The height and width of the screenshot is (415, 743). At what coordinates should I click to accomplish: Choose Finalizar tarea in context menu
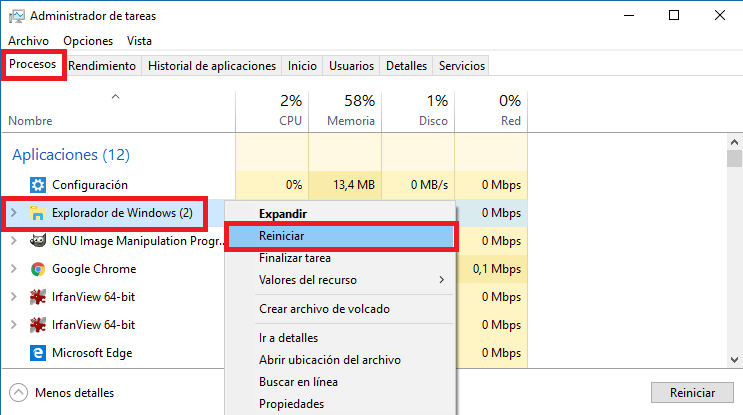[x=340, y=258]
